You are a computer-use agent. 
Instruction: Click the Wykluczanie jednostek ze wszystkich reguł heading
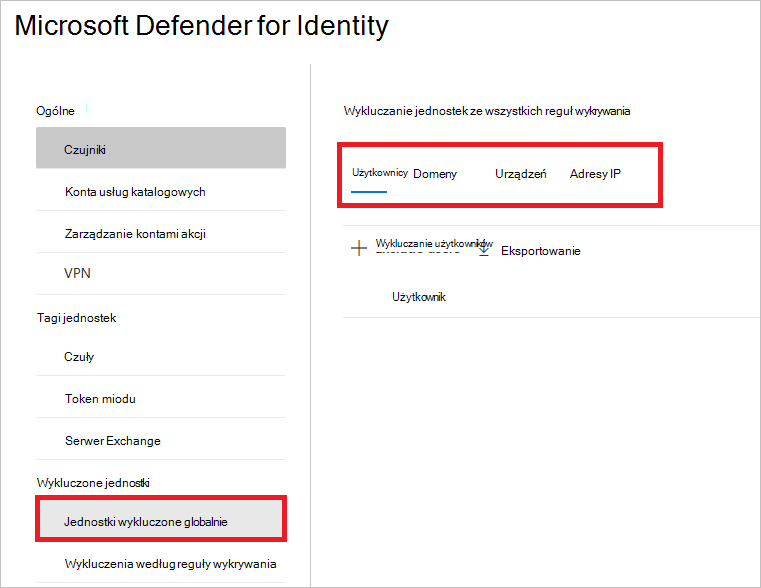(x=487, y=111)
